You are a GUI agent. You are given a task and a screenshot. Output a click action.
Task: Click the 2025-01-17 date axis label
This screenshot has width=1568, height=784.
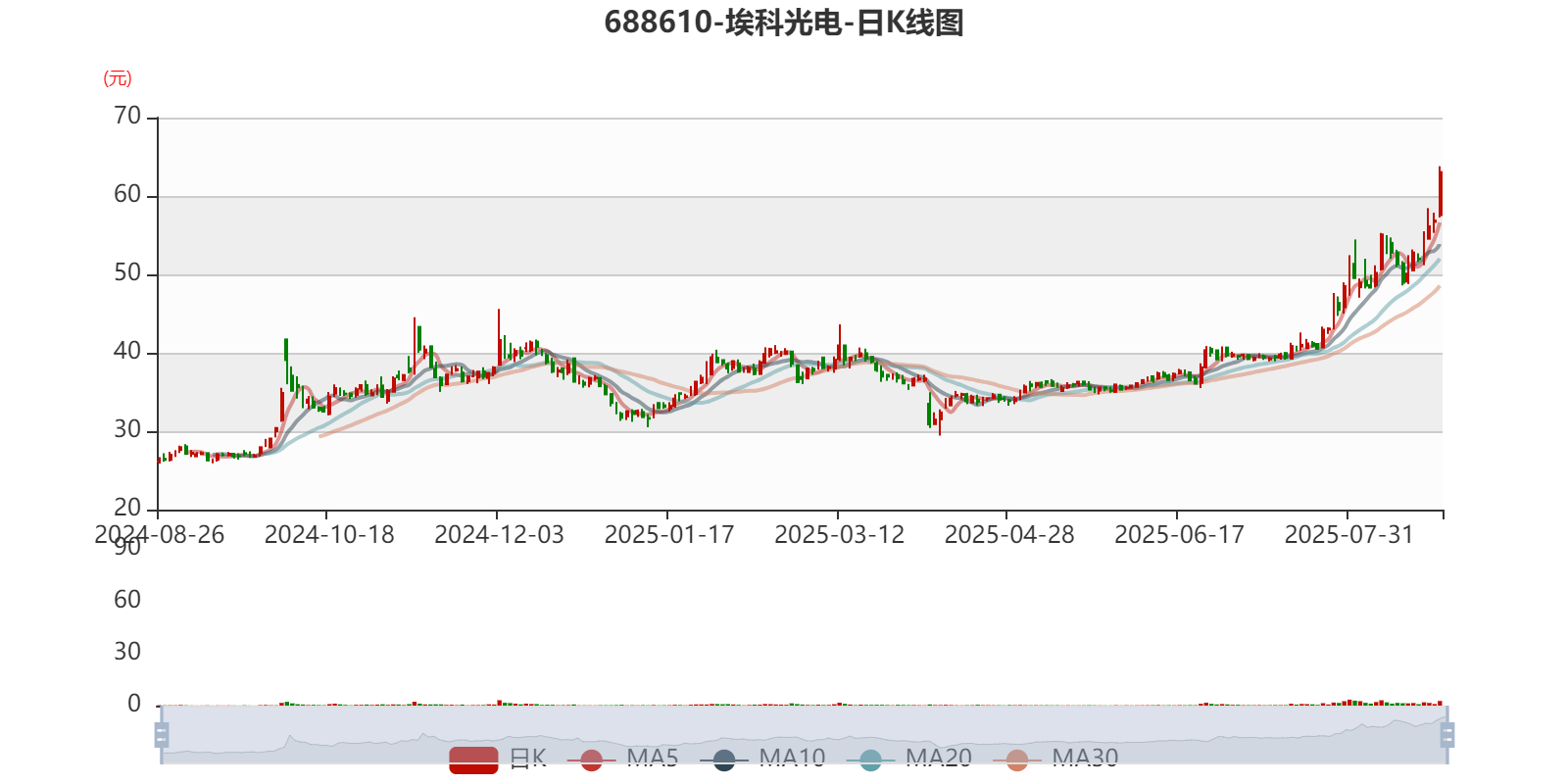(669, 535)
